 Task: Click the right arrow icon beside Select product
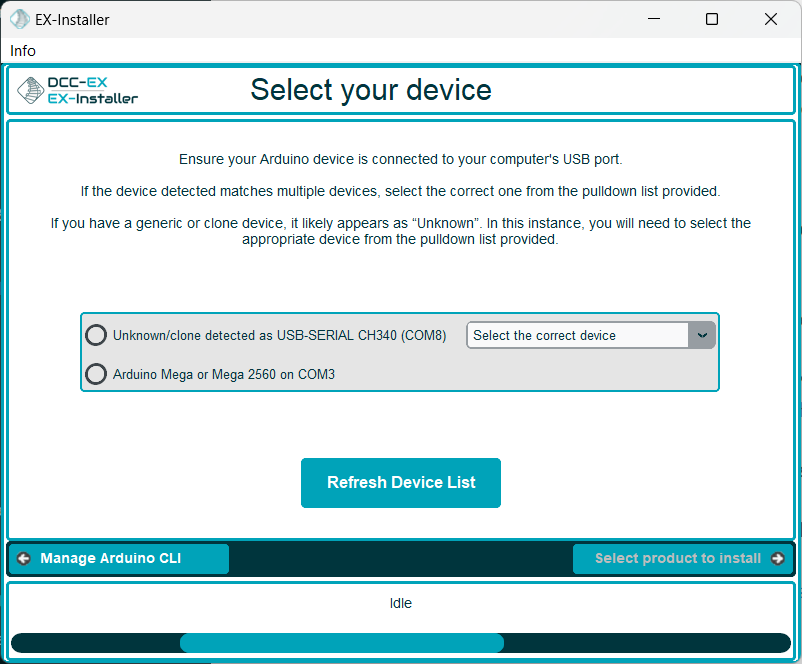click(778, 559)
